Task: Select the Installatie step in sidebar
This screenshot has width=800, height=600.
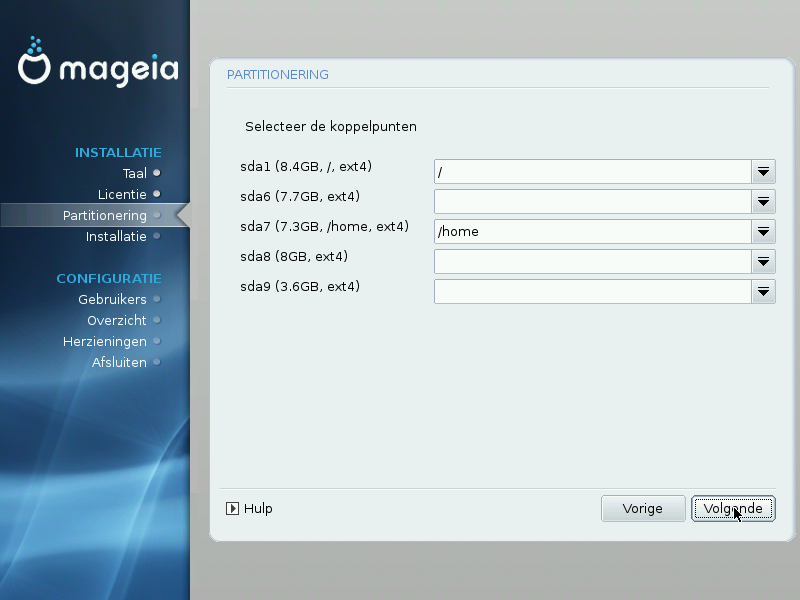Action: point(116,236)
